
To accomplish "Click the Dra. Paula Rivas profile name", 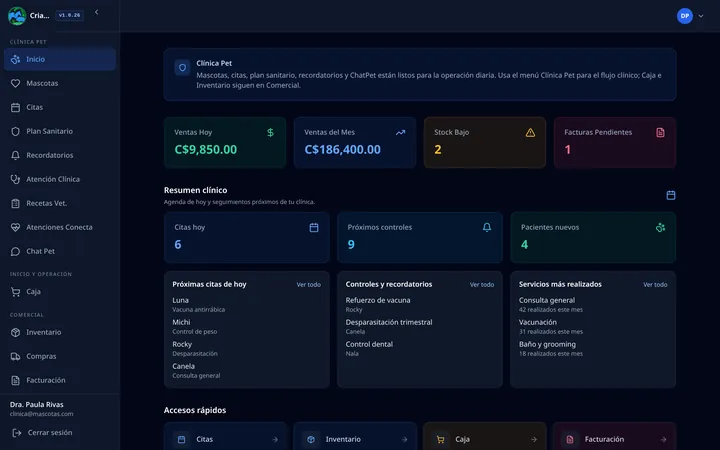I will (37, 405).
